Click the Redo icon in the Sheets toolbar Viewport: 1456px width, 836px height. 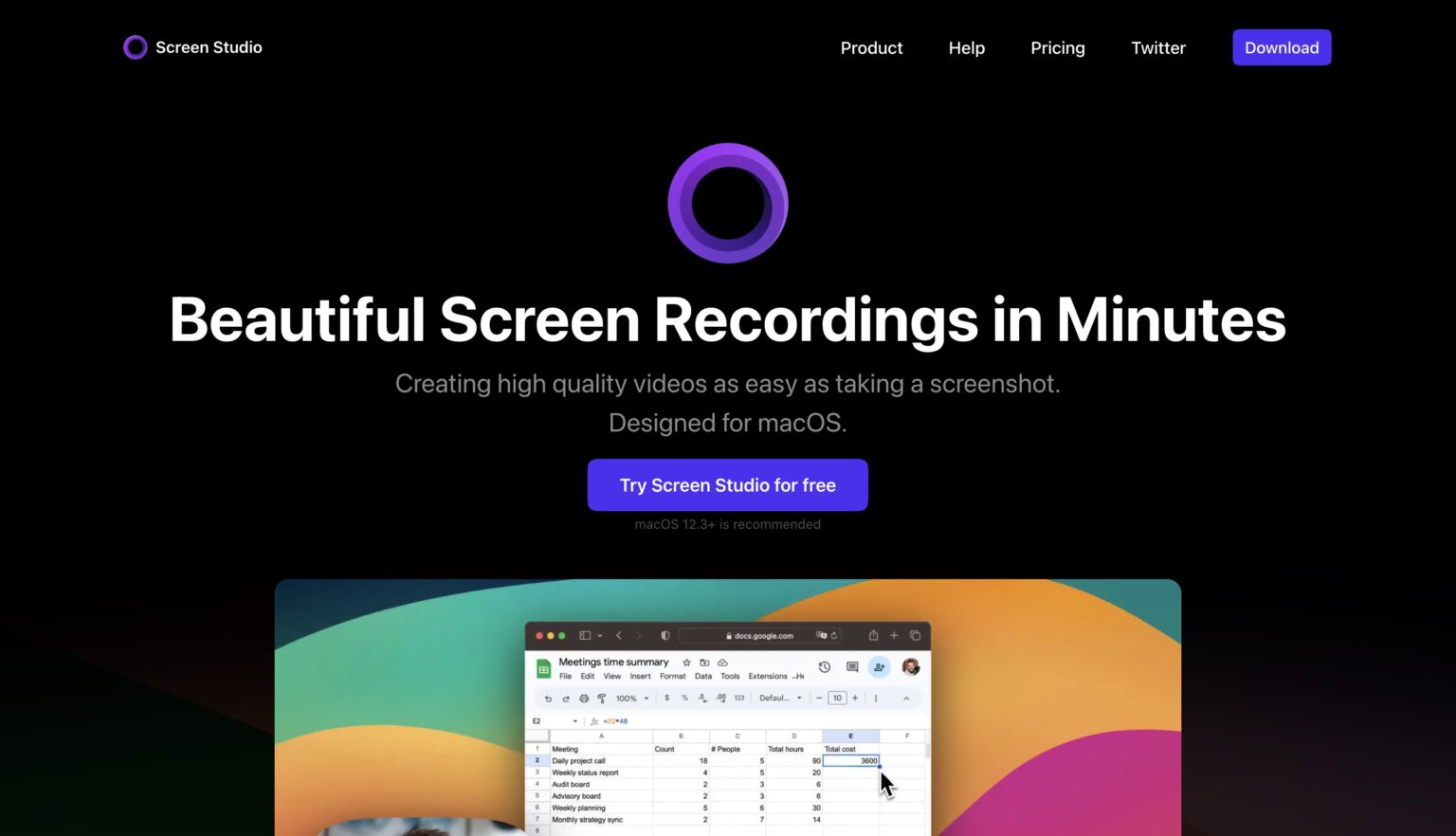[x=566, y=699]
